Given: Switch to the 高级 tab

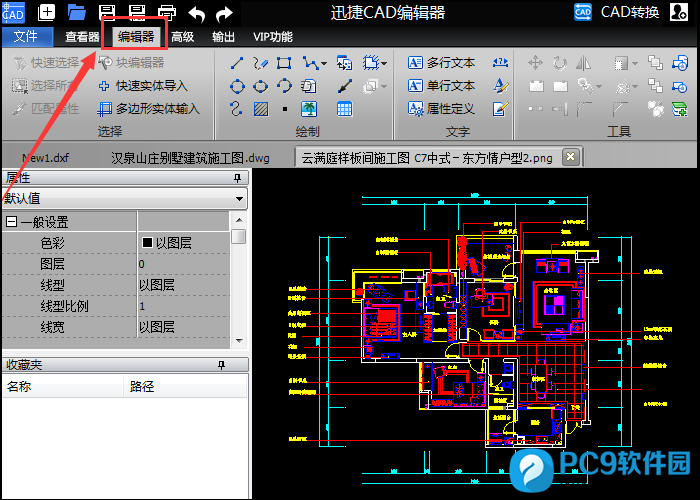Looking at the screenshot, I should (183, 37).
